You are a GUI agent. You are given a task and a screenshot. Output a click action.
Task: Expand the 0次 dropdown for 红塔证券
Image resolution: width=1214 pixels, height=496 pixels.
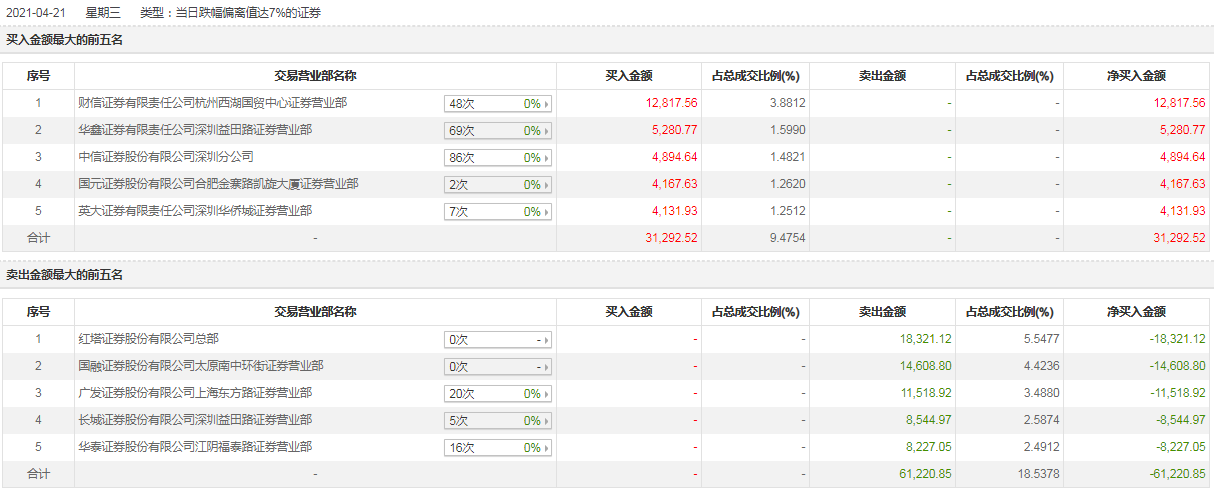[498, 339]
